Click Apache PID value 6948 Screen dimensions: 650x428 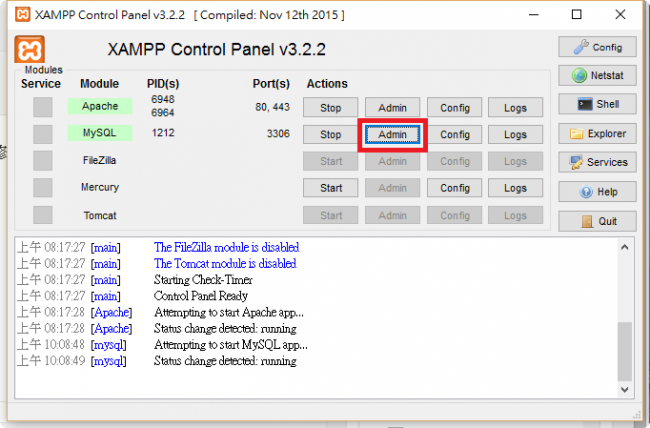point(163,99)
